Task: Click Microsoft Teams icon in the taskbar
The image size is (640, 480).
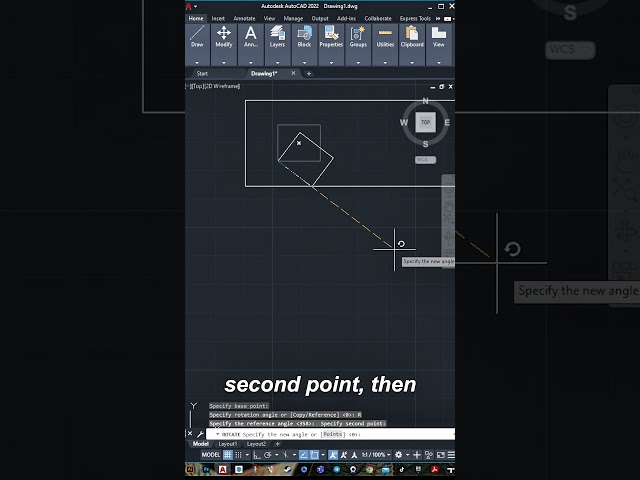Action: pos(320,469)
